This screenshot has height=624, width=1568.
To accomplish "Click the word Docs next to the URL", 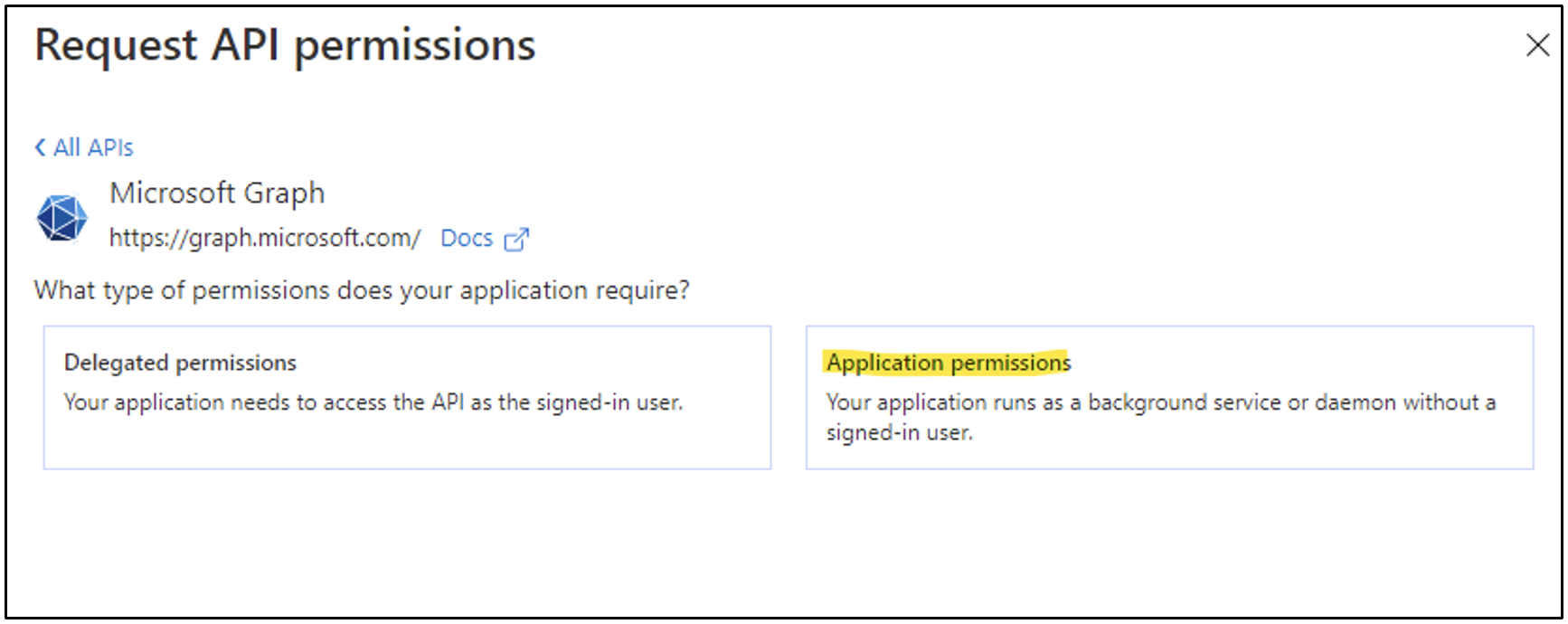I will point(467,239).
